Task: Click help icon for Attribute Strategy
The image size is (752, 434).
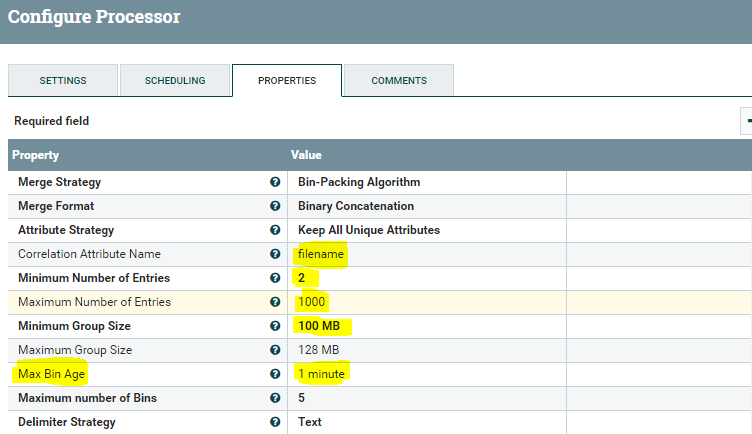Action: 274,231
